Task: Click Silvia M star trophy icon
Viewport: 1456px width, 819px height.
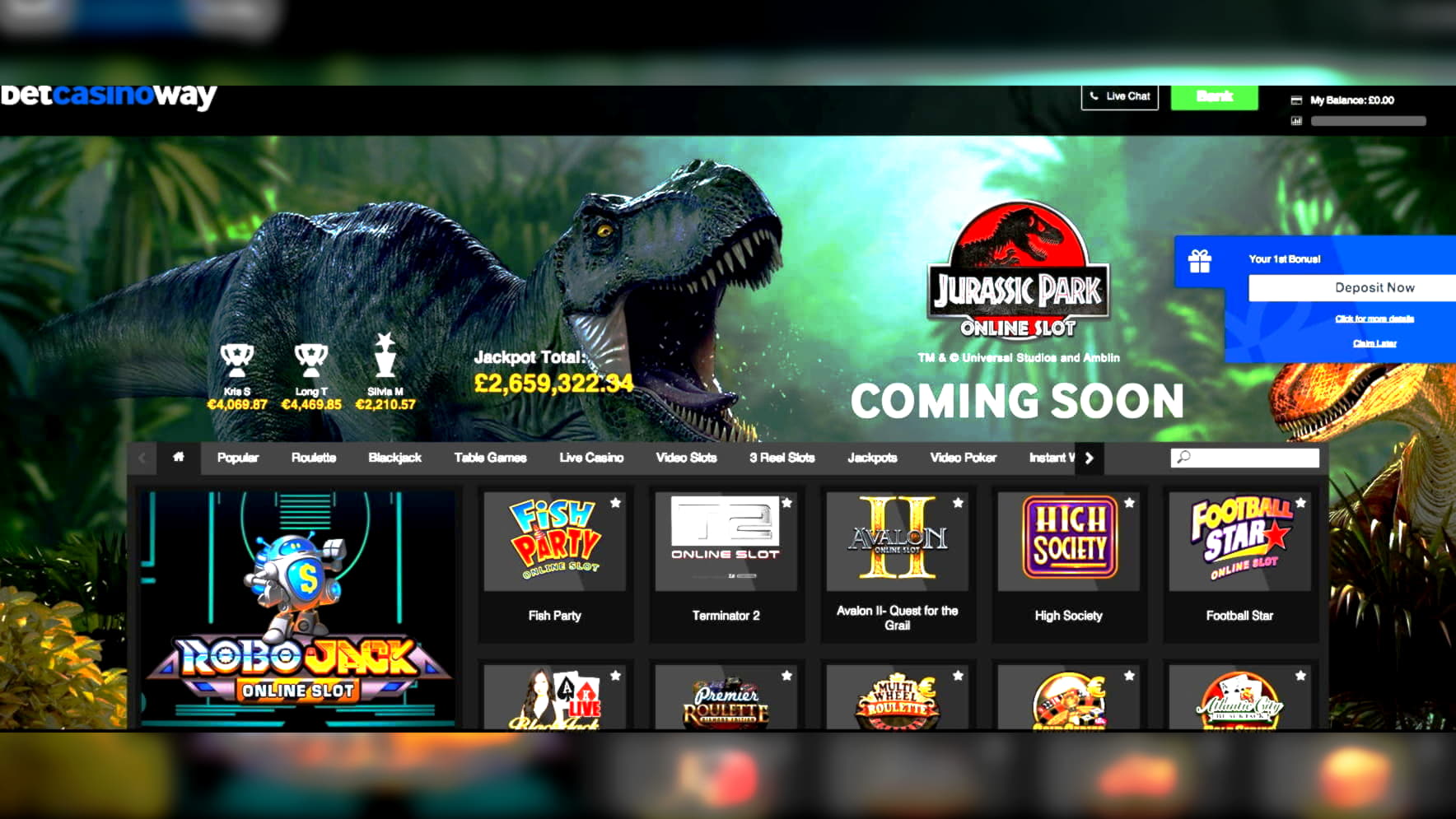Action: [x=385, y=355]
